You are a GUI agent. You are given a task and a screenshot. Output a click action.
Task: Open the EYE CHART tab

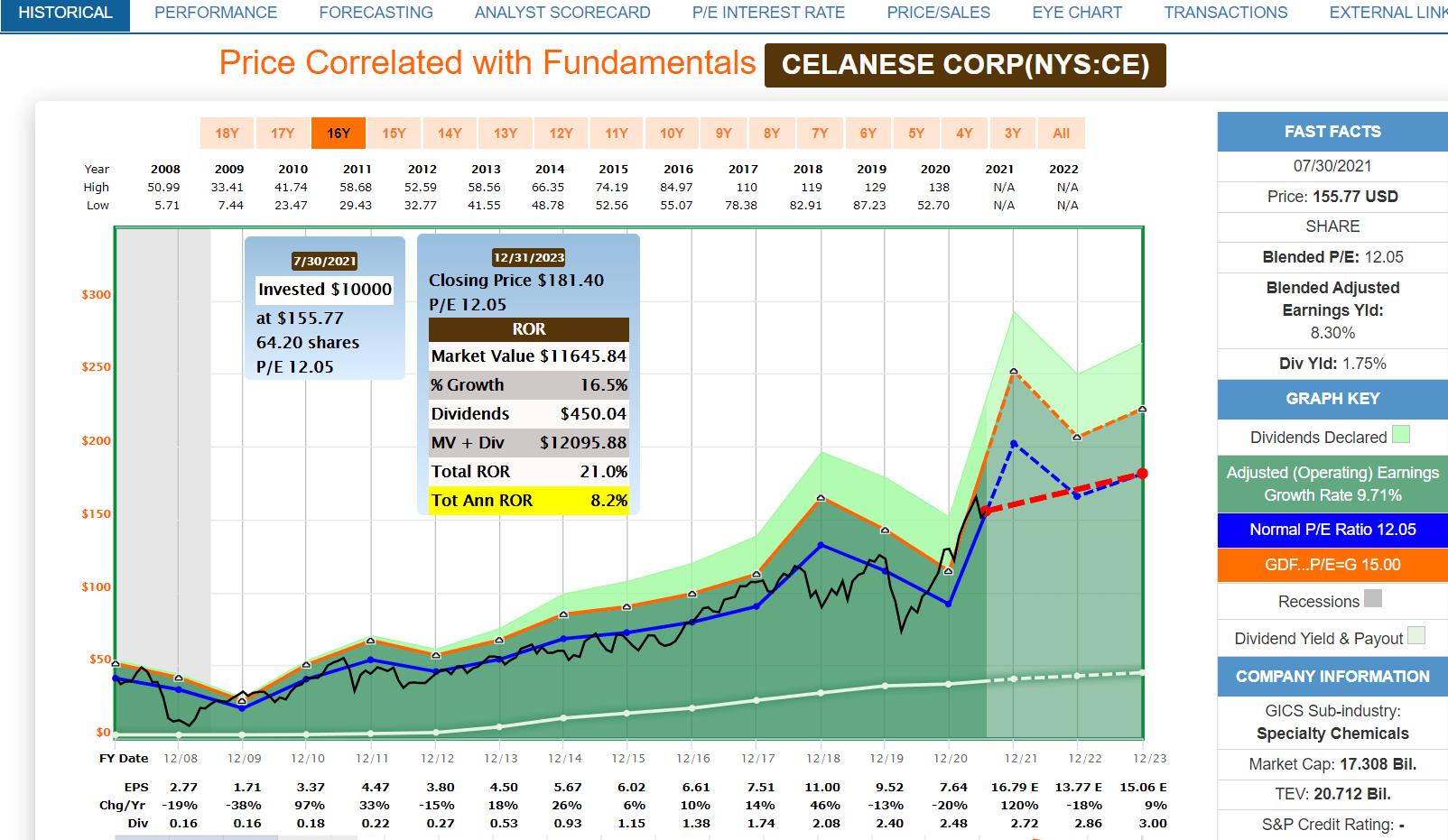pyautogui.click(x=1077, y=14)
